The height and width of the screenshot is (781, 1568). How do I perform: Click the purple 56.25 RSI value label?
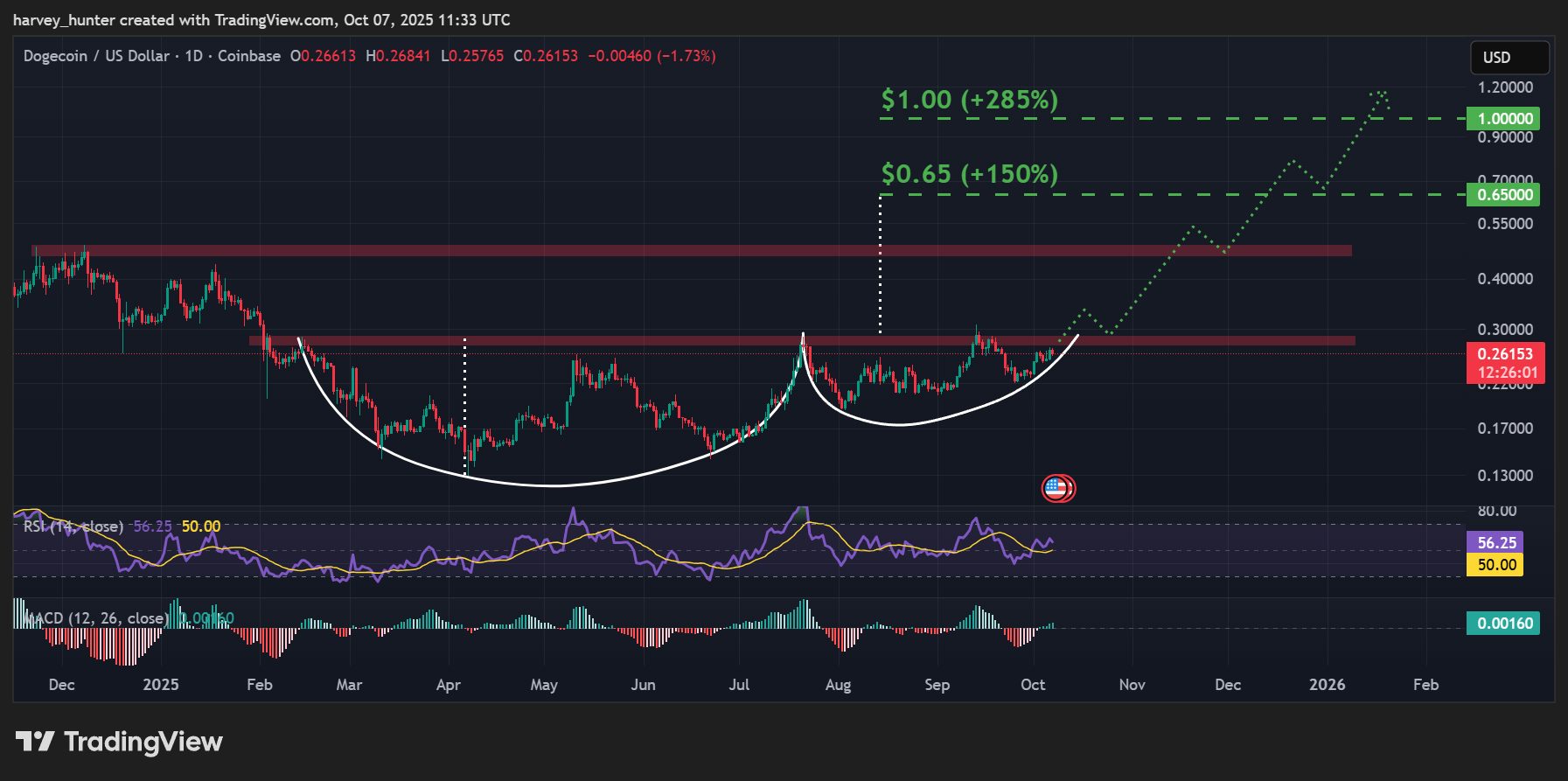[1495, 543]
